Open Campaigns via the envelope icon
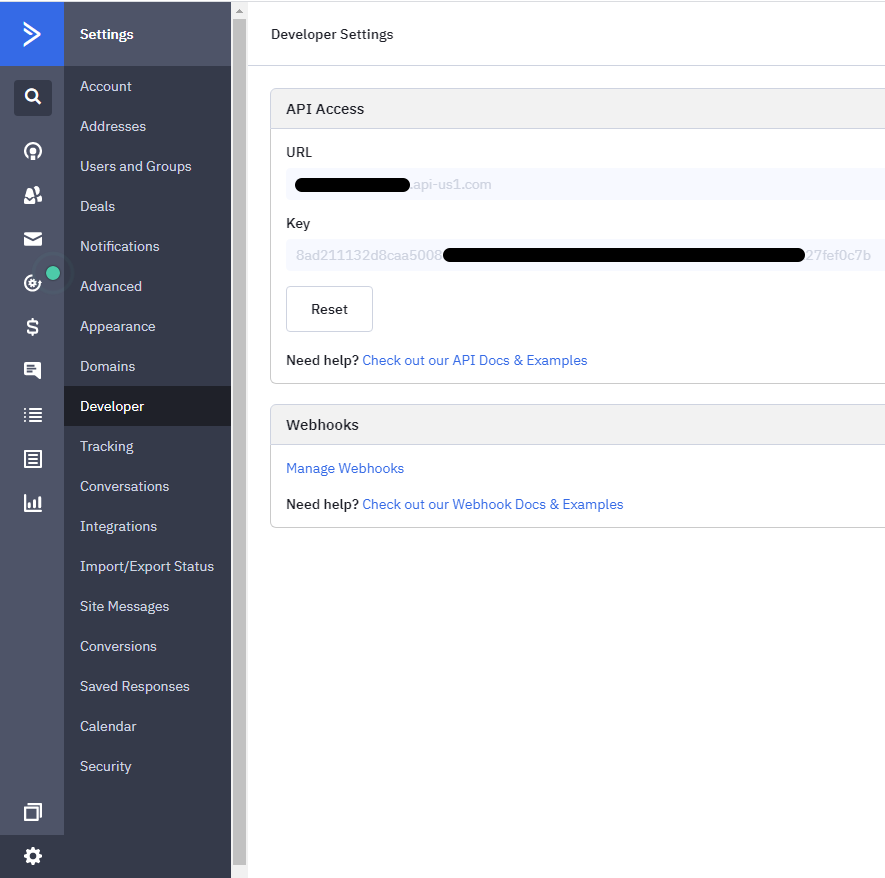This screenshot has width=885, height=878. 33,239
